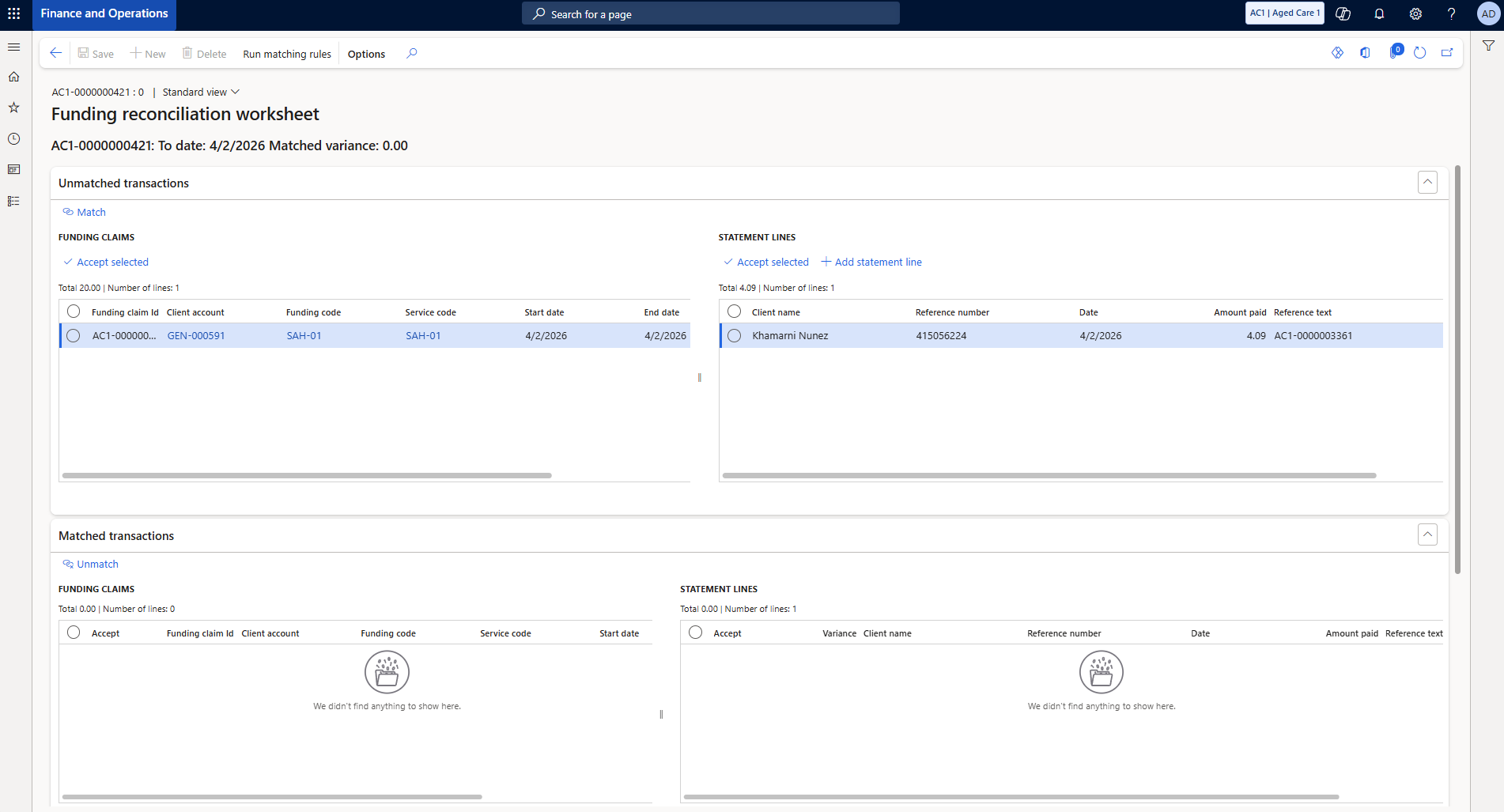Open Favorites star in the sidebar
This screenshot has width=1504, height=812.
(x=13, y=108)
